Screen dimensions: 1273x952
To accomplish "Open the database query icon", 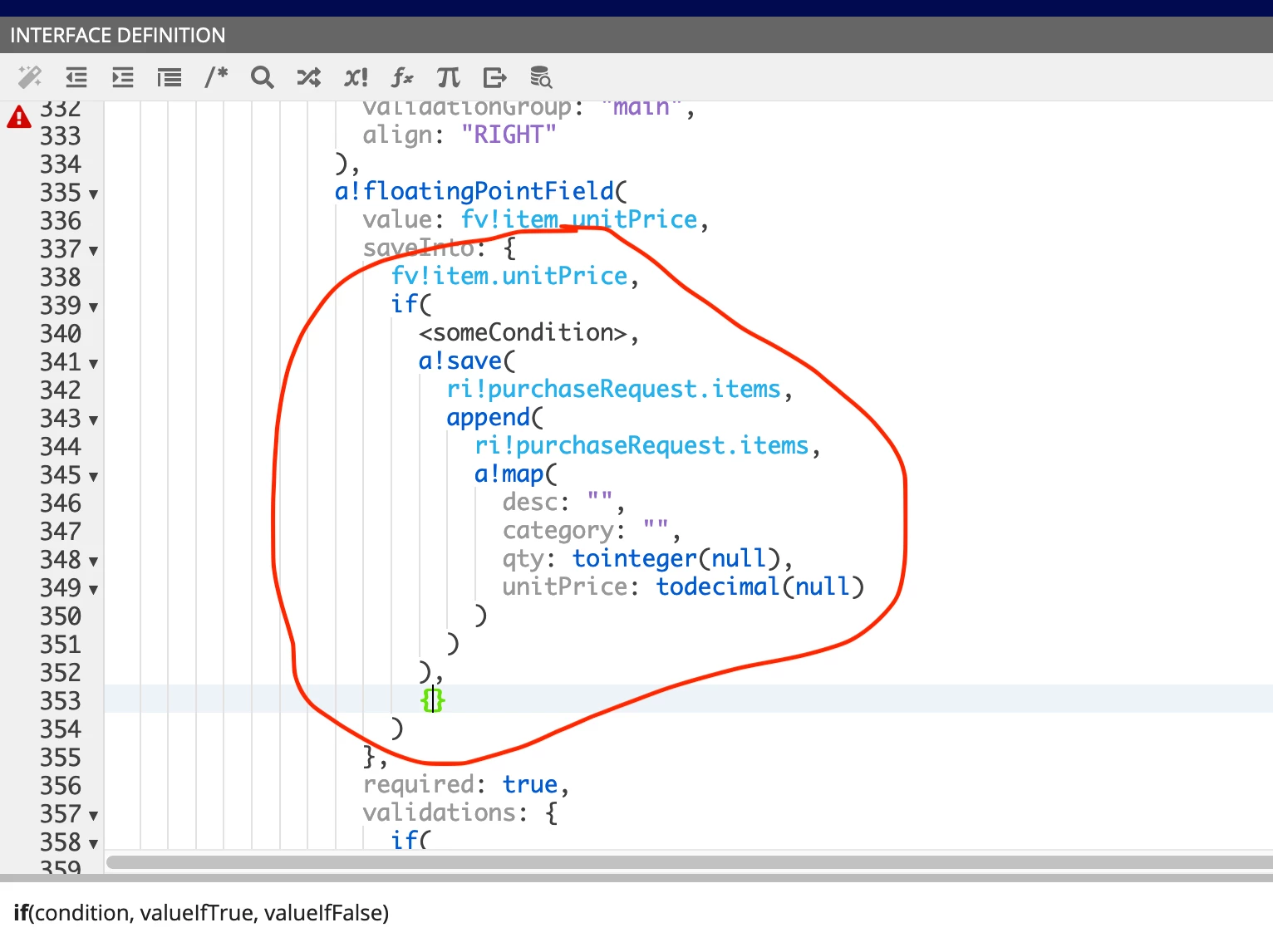I will click(541, 76).
